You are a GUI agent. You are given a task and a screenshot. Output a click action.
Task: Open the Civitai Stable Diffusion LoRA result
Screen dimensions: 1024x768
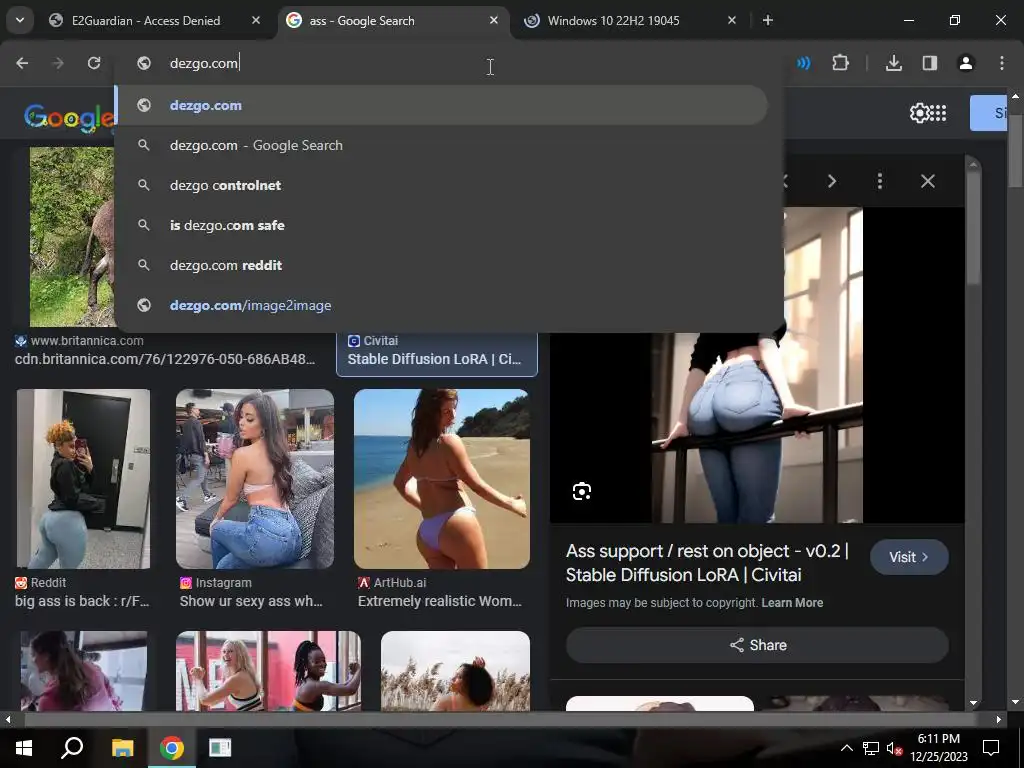point(434,359)
